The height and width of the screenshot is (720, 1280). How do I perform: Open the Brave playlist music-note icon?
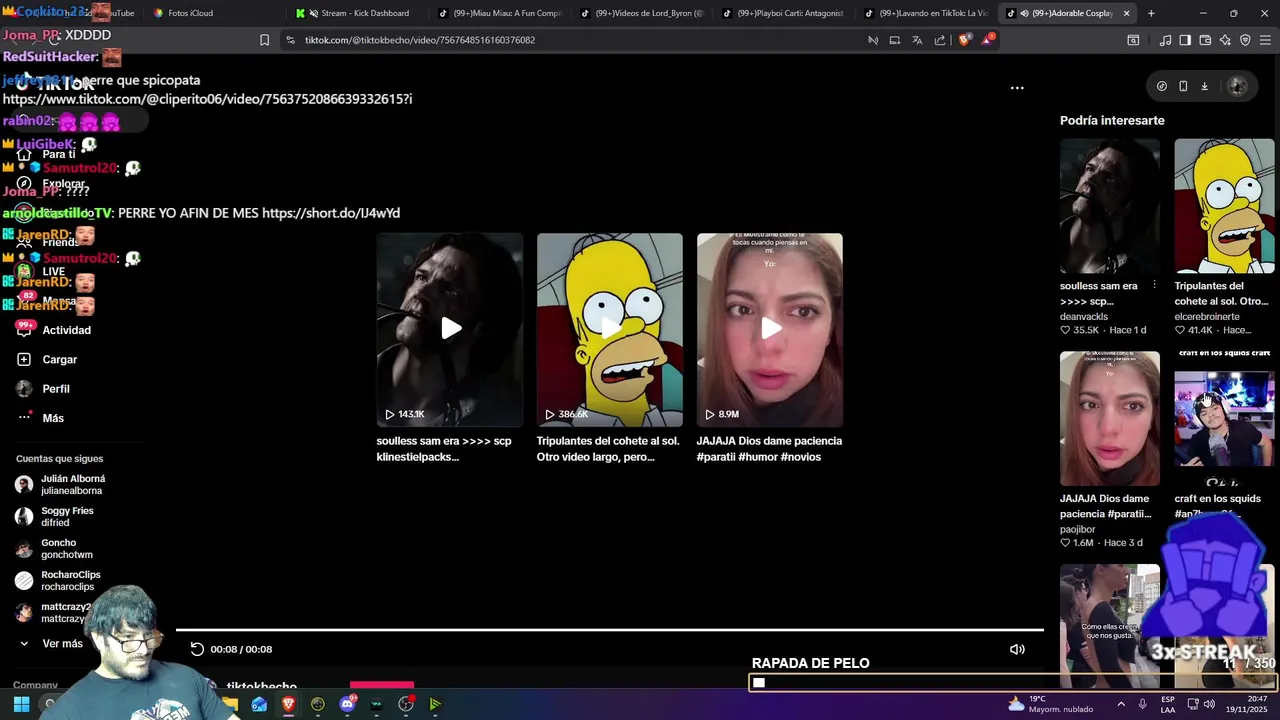coord(1165,40)
